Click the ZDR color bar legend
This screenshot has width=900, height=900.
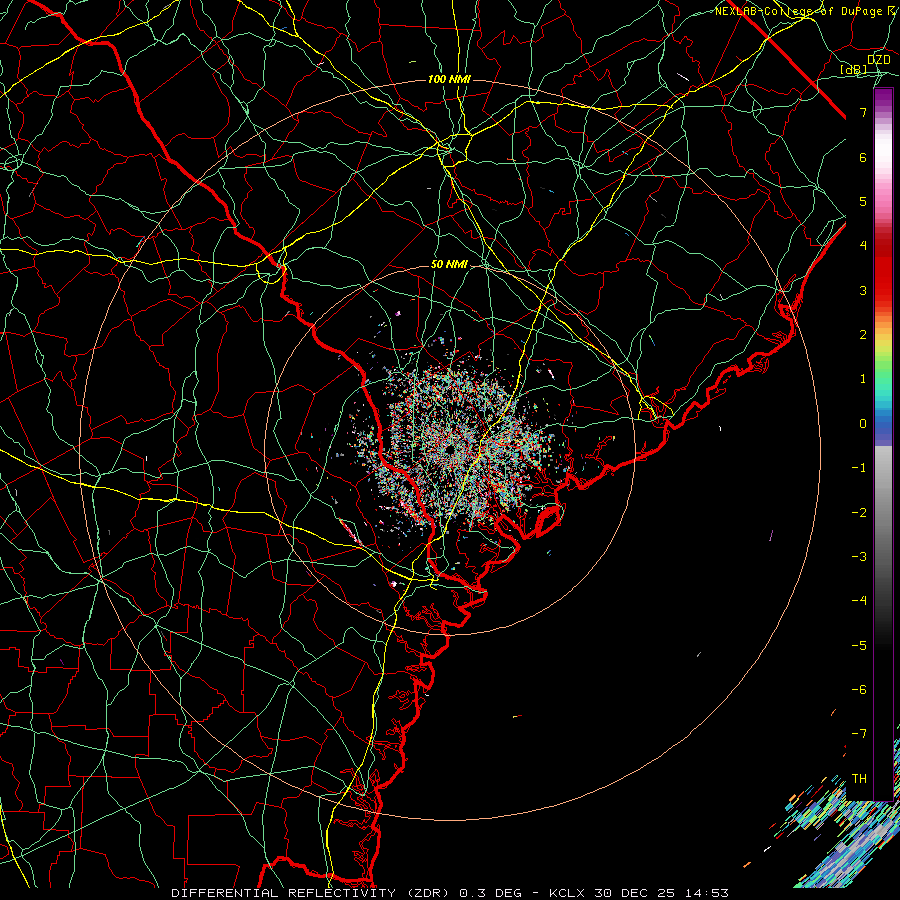[x=883, y=444]
